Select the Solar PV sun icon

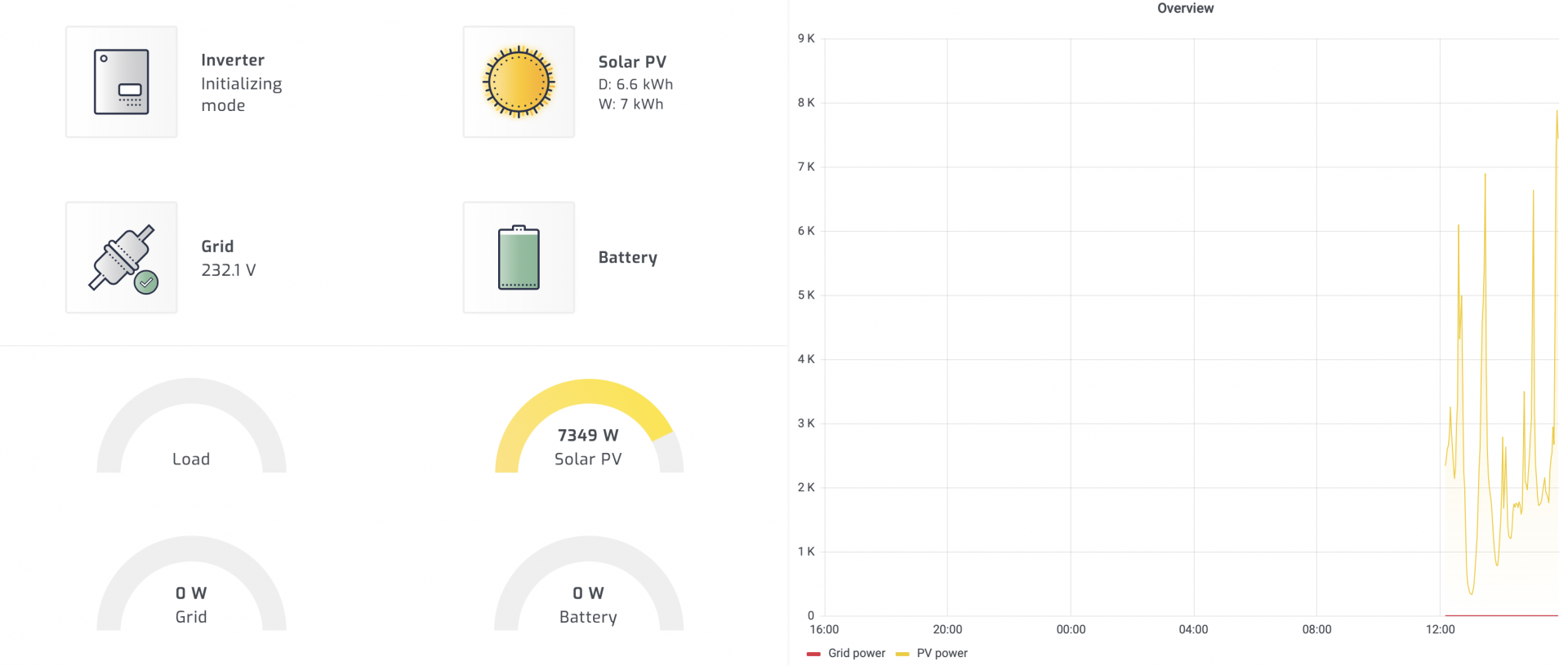[518, 82]
